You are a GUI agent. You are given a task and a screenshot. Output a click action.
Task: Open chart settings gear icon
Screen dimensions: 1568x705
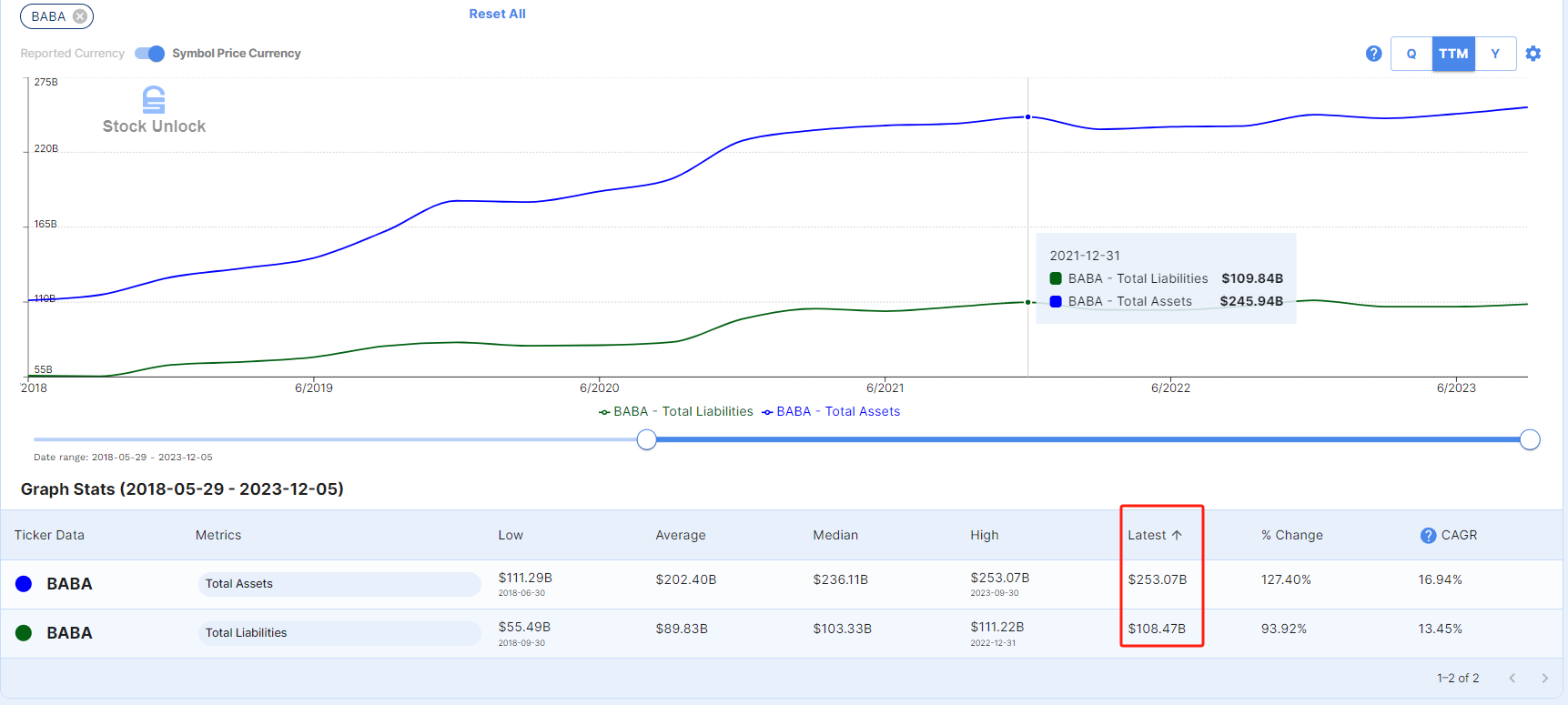(1533, 54)
